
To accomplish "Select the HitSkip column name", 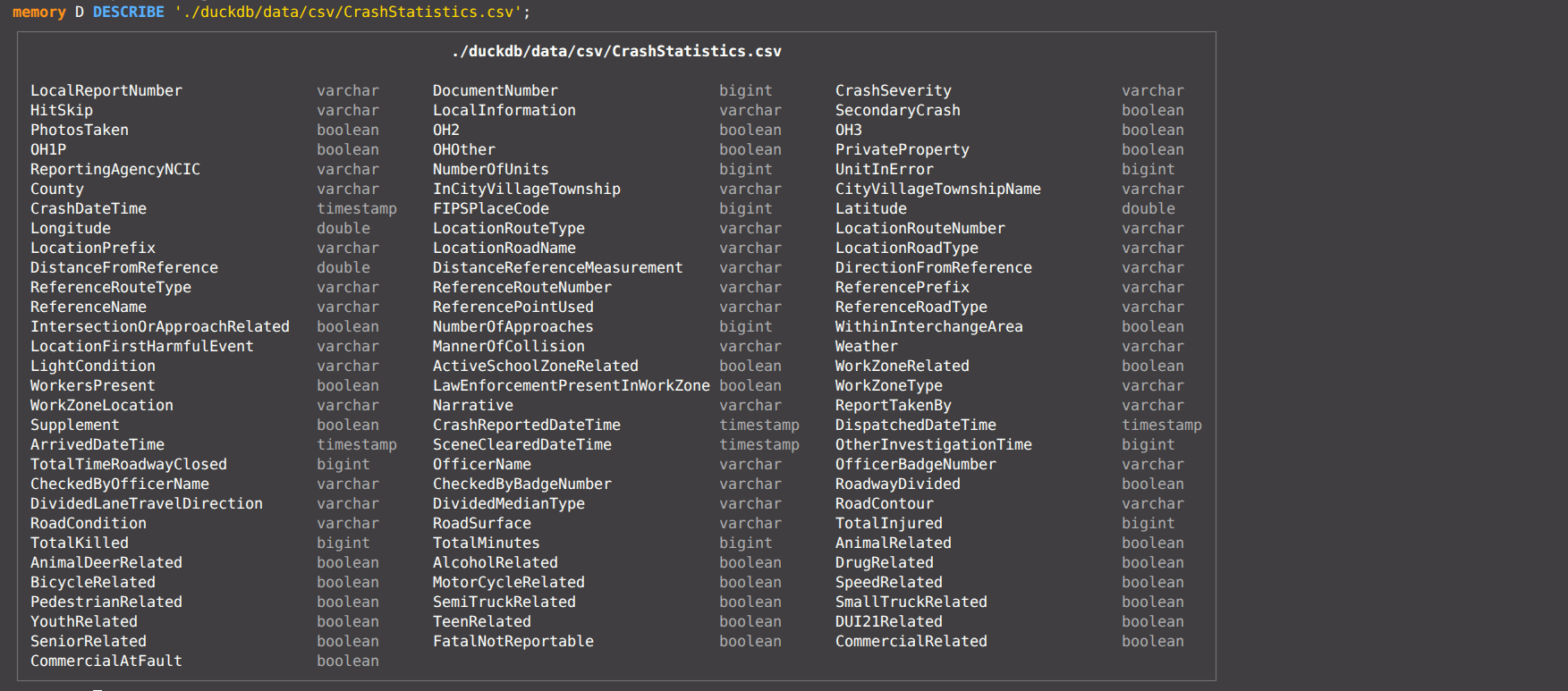I will [x=62, y=111].
